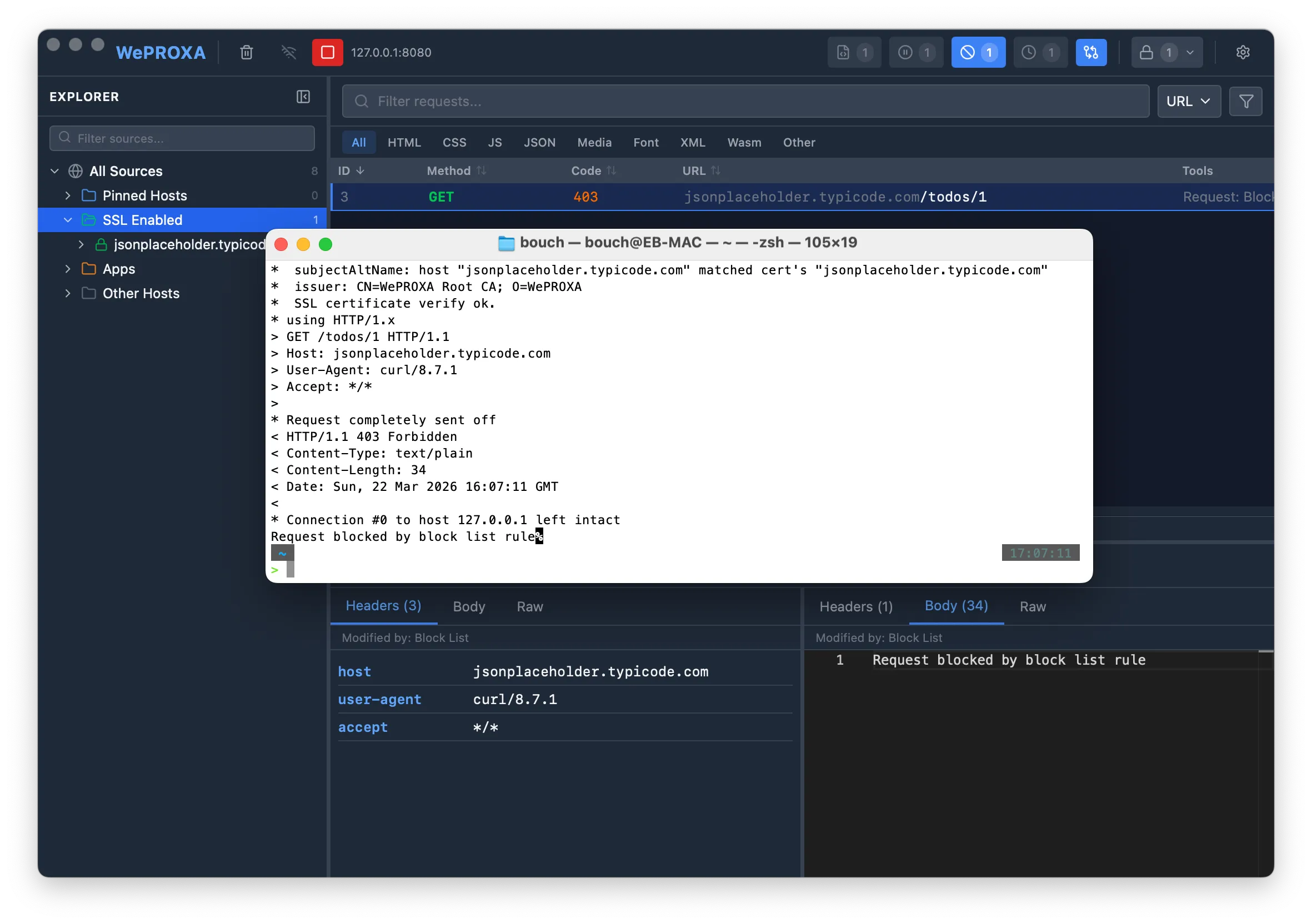
Task: Switch to the JSON filter tab
Action: point(539,143)
